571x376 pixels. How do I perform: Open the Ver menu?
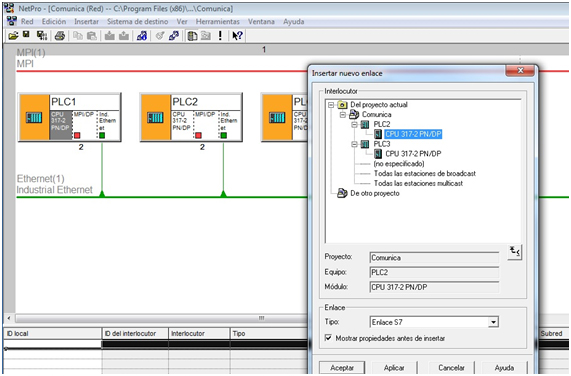click(x=182, y=21)
